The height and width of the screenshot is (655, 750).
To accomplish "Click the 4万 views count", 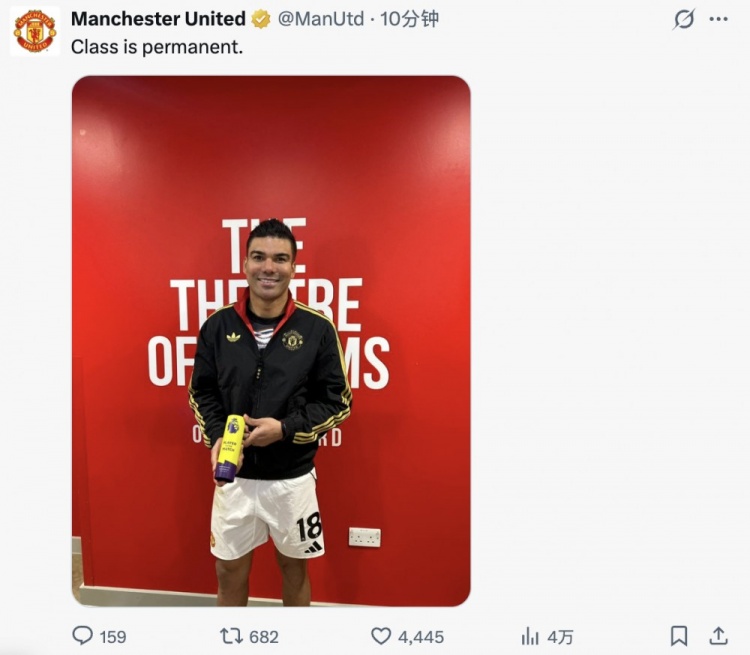I will click(560, 637).
